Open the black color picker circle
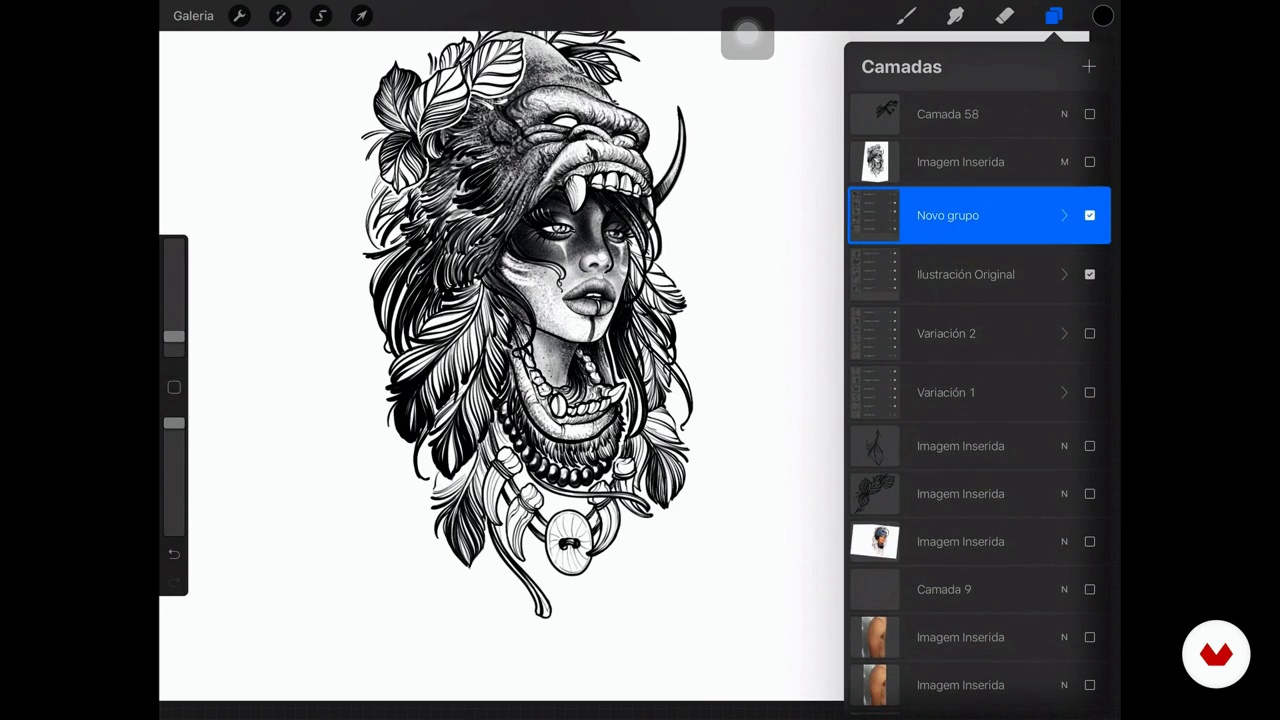Screen dimensions: 1280x720 click(1102, 16)
